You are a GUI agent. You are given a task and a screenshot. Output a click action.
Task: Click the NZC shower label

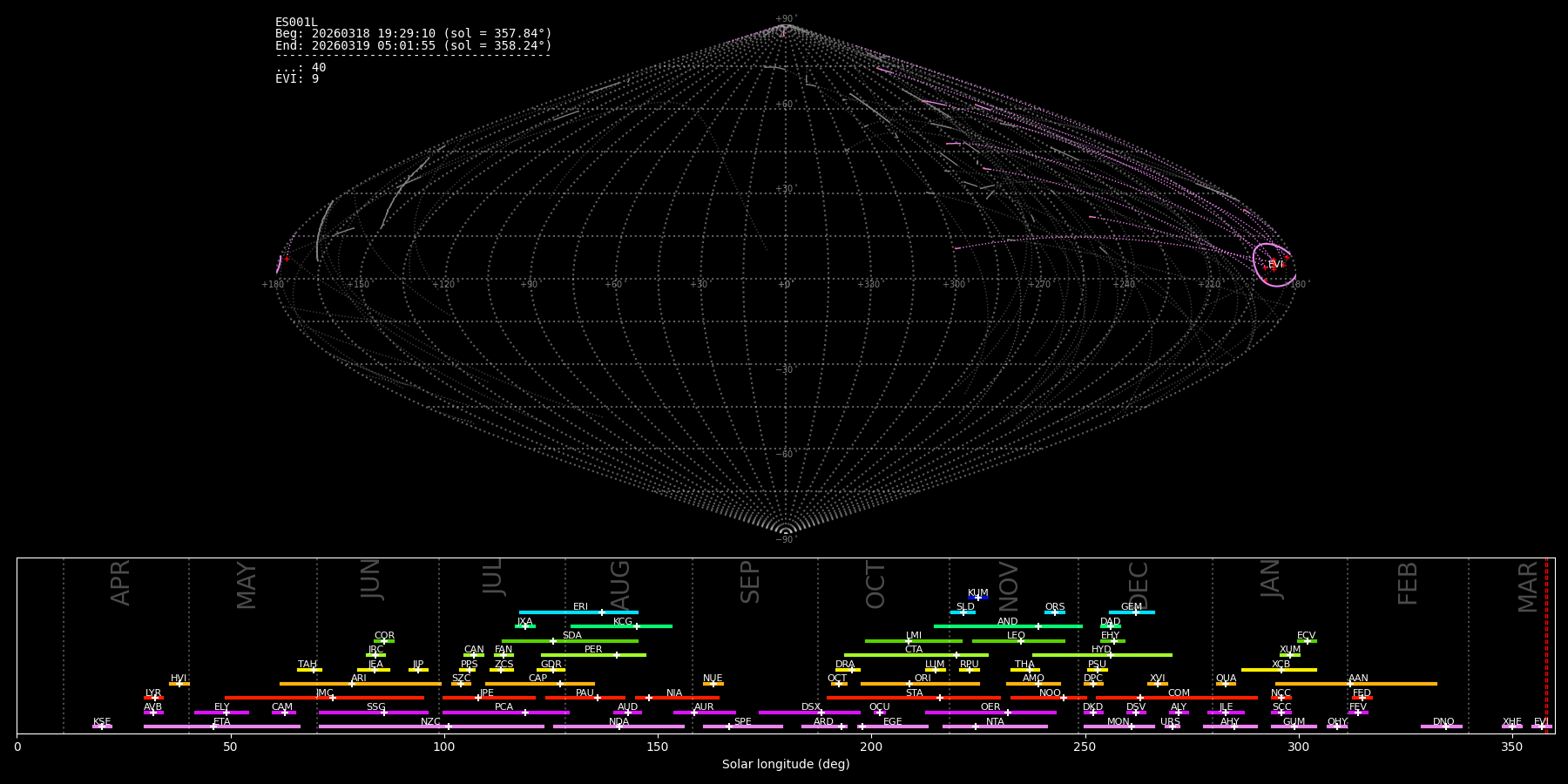430,721
